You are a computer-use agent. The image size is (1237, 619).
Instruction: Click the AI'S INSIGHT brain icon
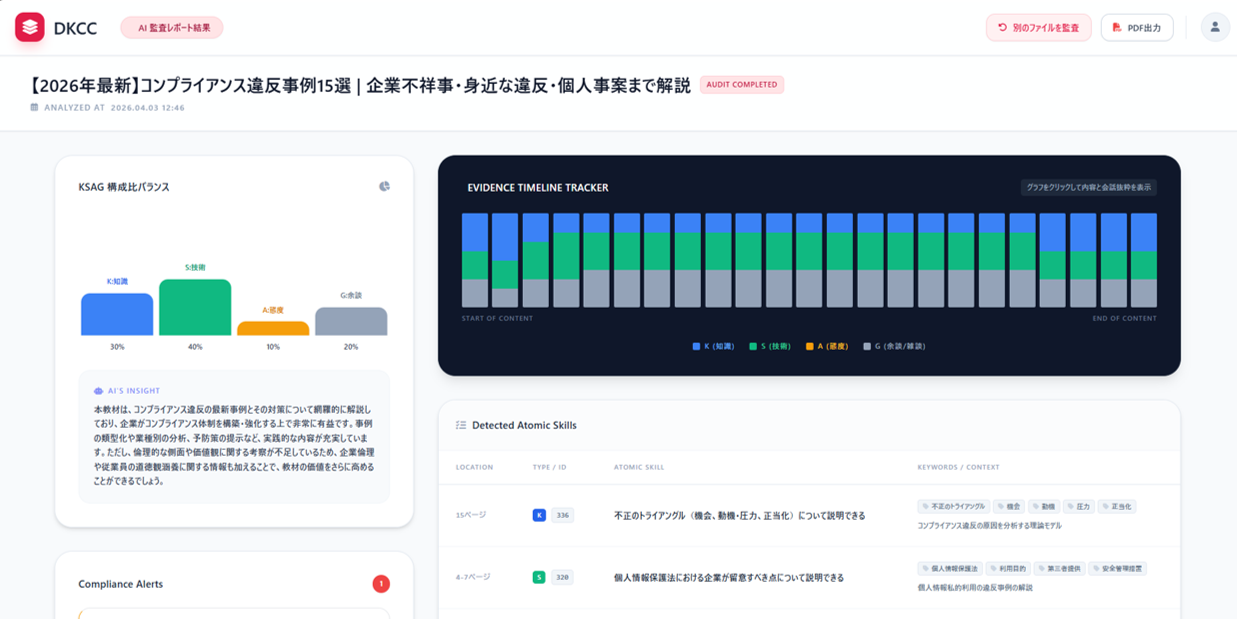pos(98,391)
